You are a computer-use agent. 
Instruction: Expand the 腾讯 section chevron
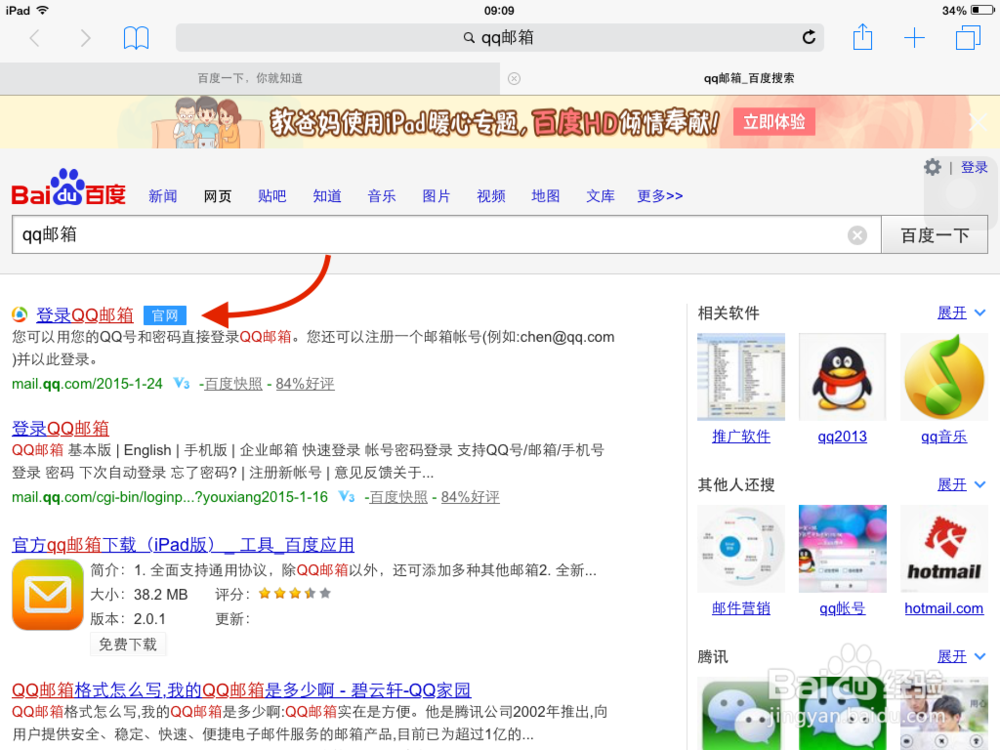[x=980, y=656]
